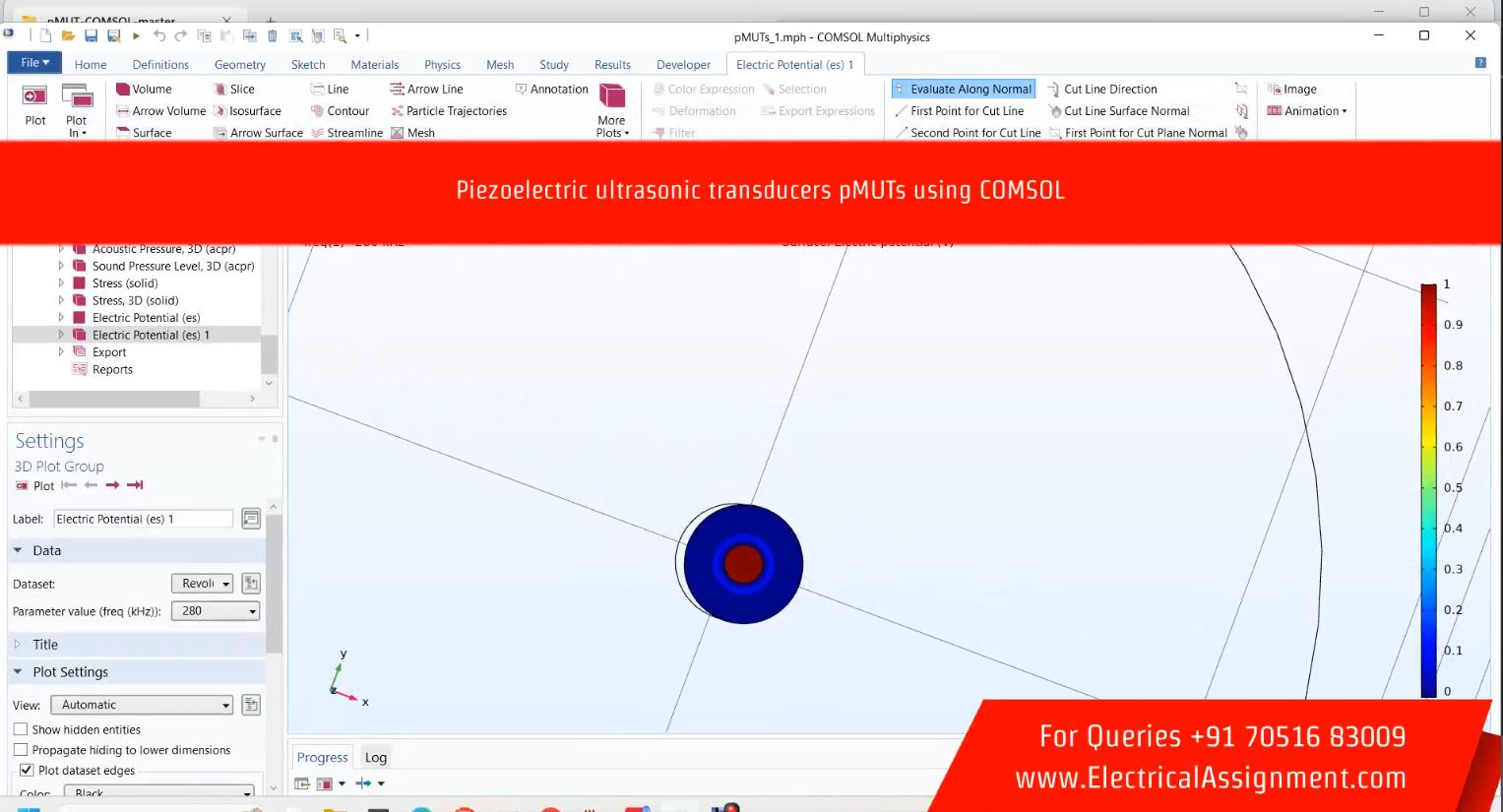1503x812 pixels.
Task: Switch to the Geometry tab
Action: (x=240, y=65)
